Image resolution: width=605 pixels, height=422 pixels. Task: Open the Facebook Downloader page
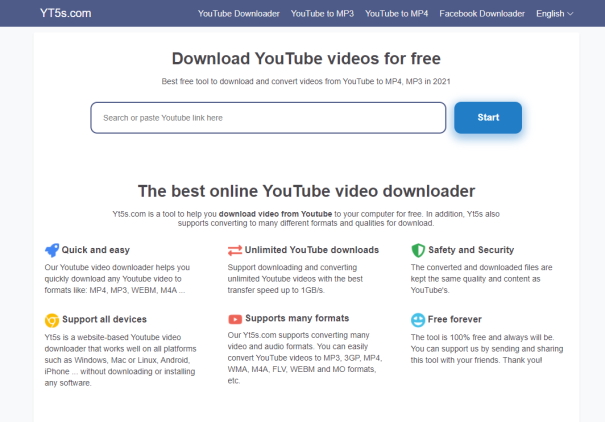[x=482, y=14]
